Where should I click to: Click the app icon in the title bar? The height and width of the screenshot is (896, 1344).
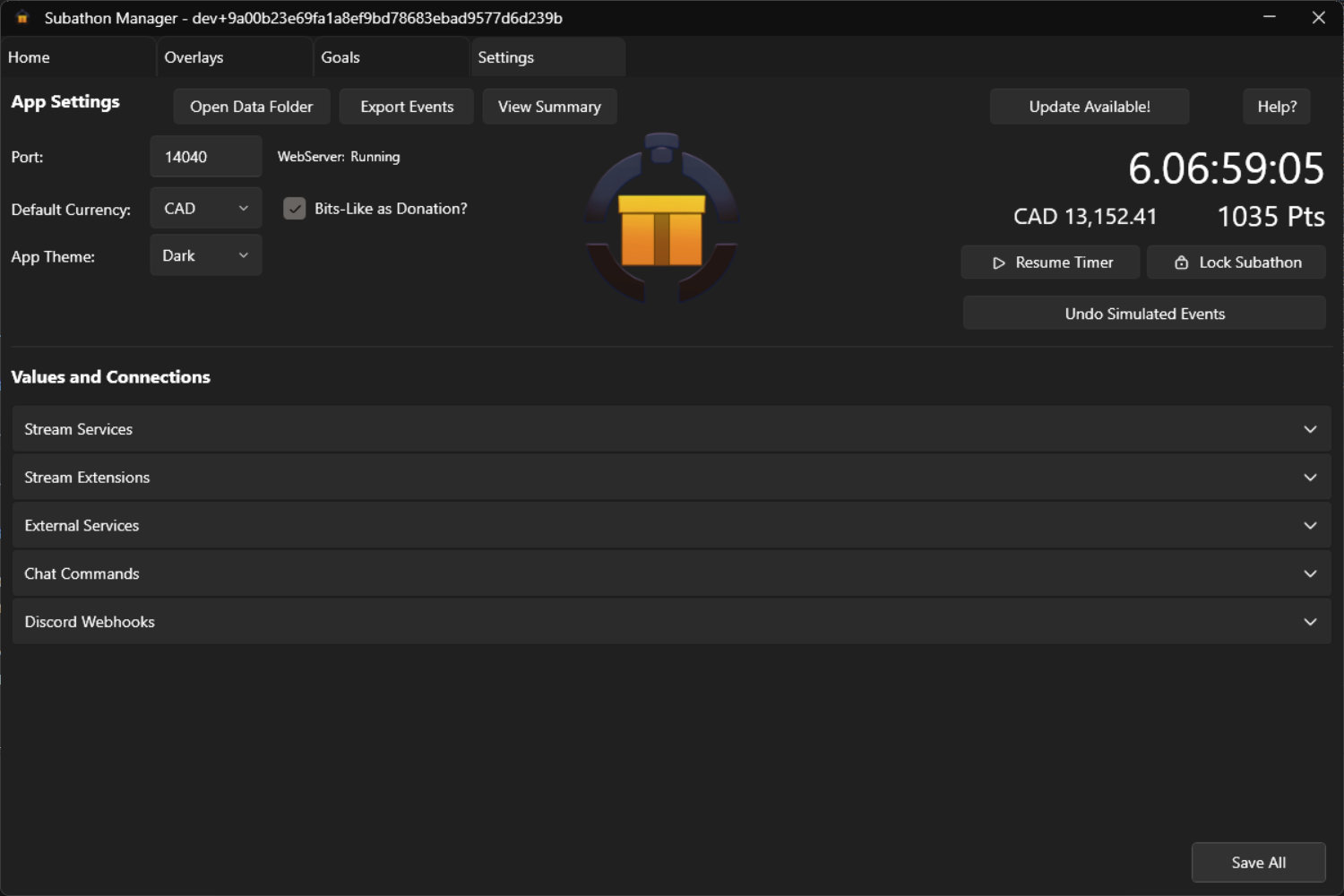click(22, 18)
